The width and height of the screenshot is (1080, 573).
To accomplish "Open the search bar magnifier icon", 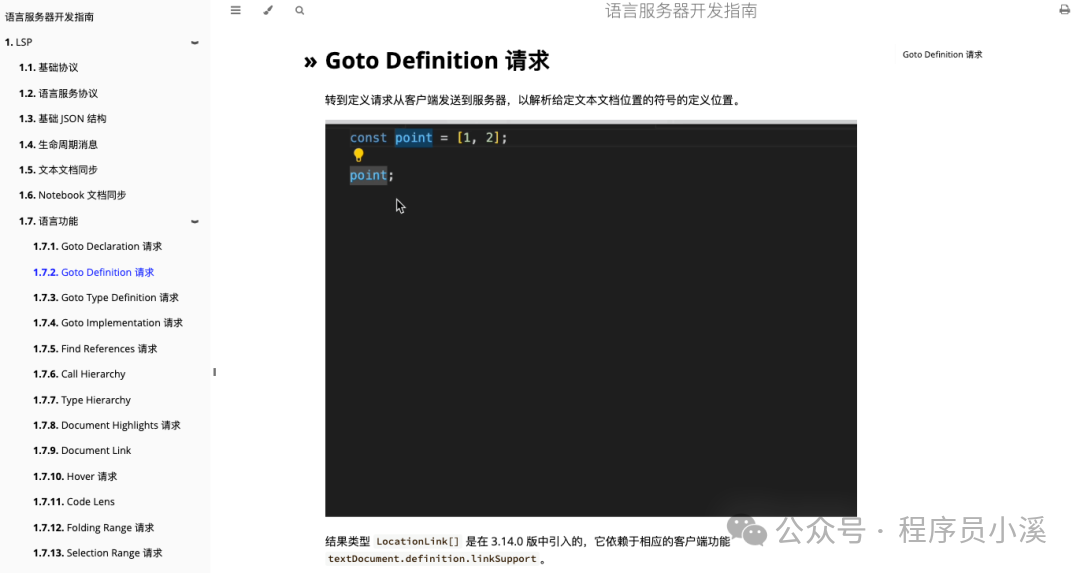I will (300, 10).
